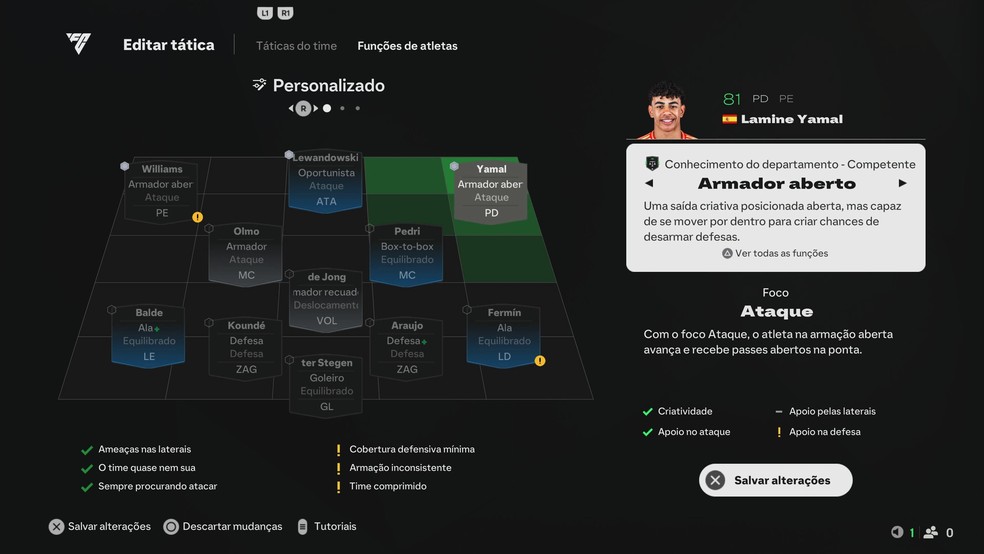Image resolution: width=984 pixels, height=554 pixels.
Task: Click hexagon badge on Yamal card
Action: [454, 166]
